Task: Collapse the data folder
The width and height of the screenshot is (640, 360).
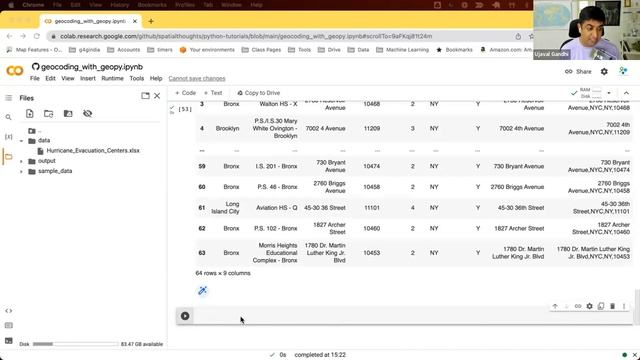Action: point(21,141)
